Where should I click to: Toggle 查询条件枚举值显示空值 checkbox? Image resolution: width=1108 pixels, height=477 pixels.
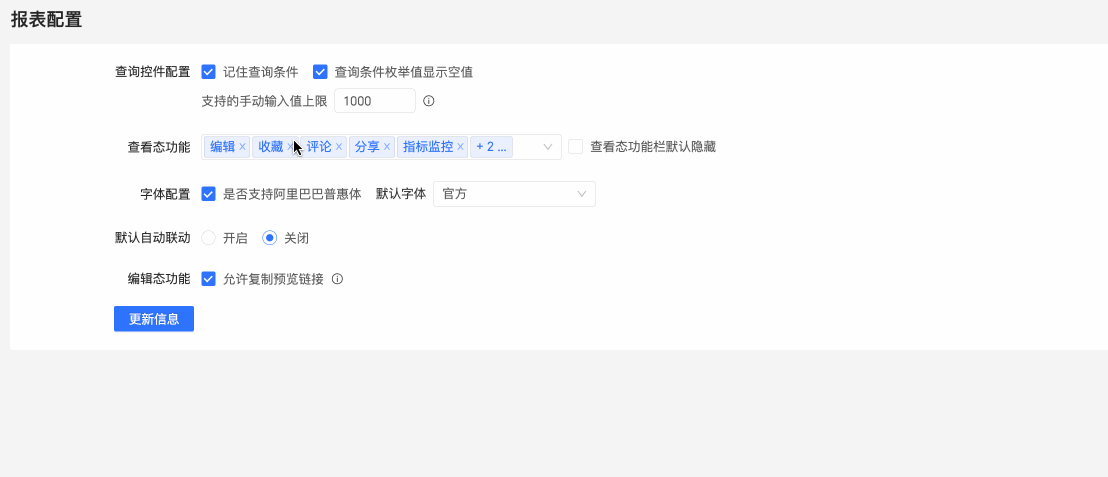(320, 72)
